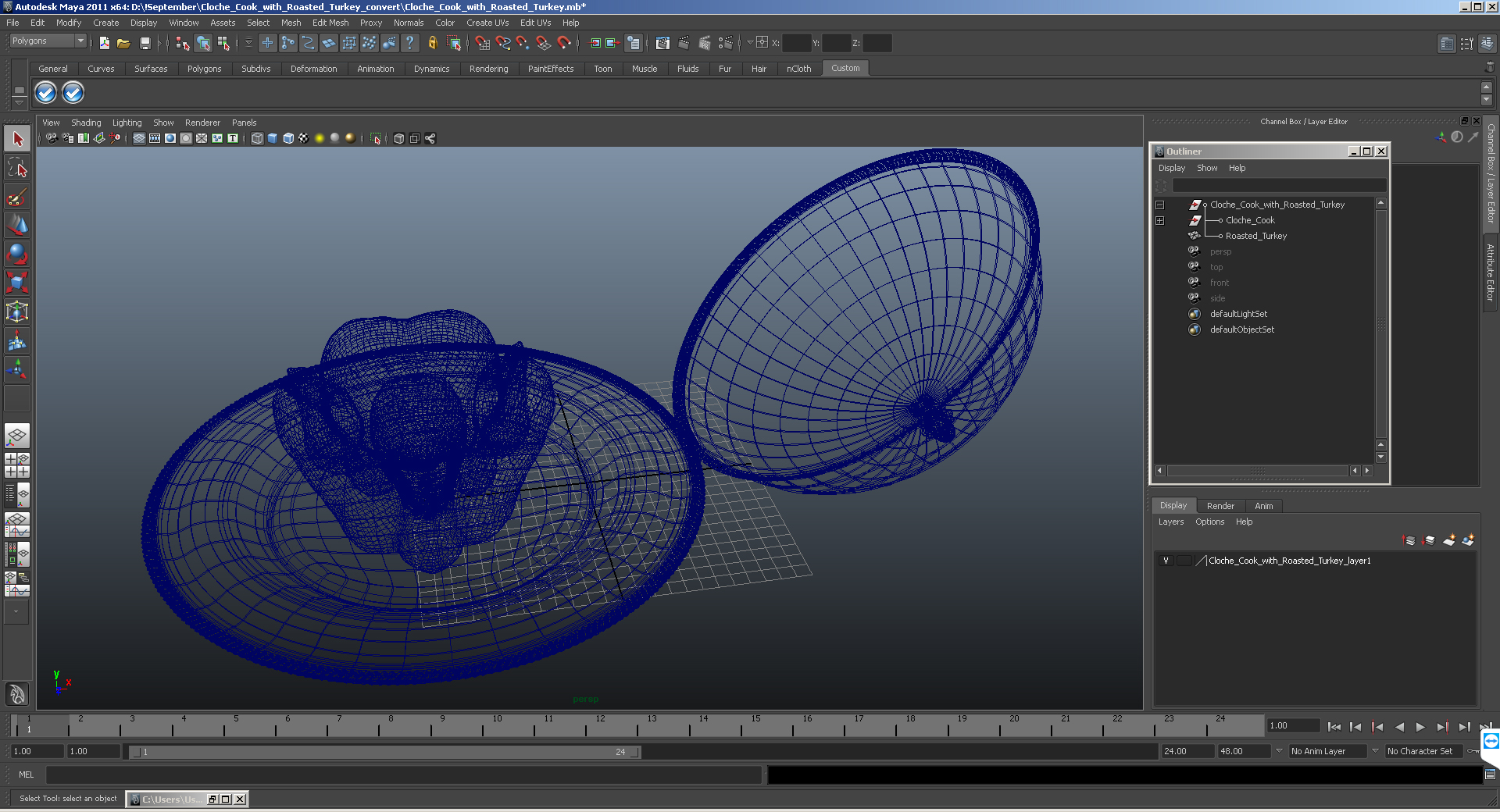The image size is (1500, 812).
Task: Click first checkmark shelf button
Action: coord(46,93)
